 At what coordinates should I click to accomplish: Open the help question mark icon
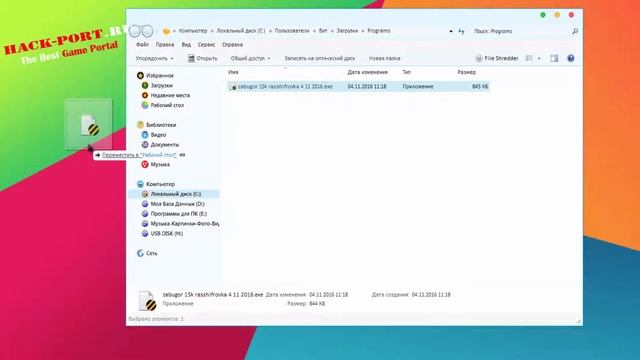571,58
